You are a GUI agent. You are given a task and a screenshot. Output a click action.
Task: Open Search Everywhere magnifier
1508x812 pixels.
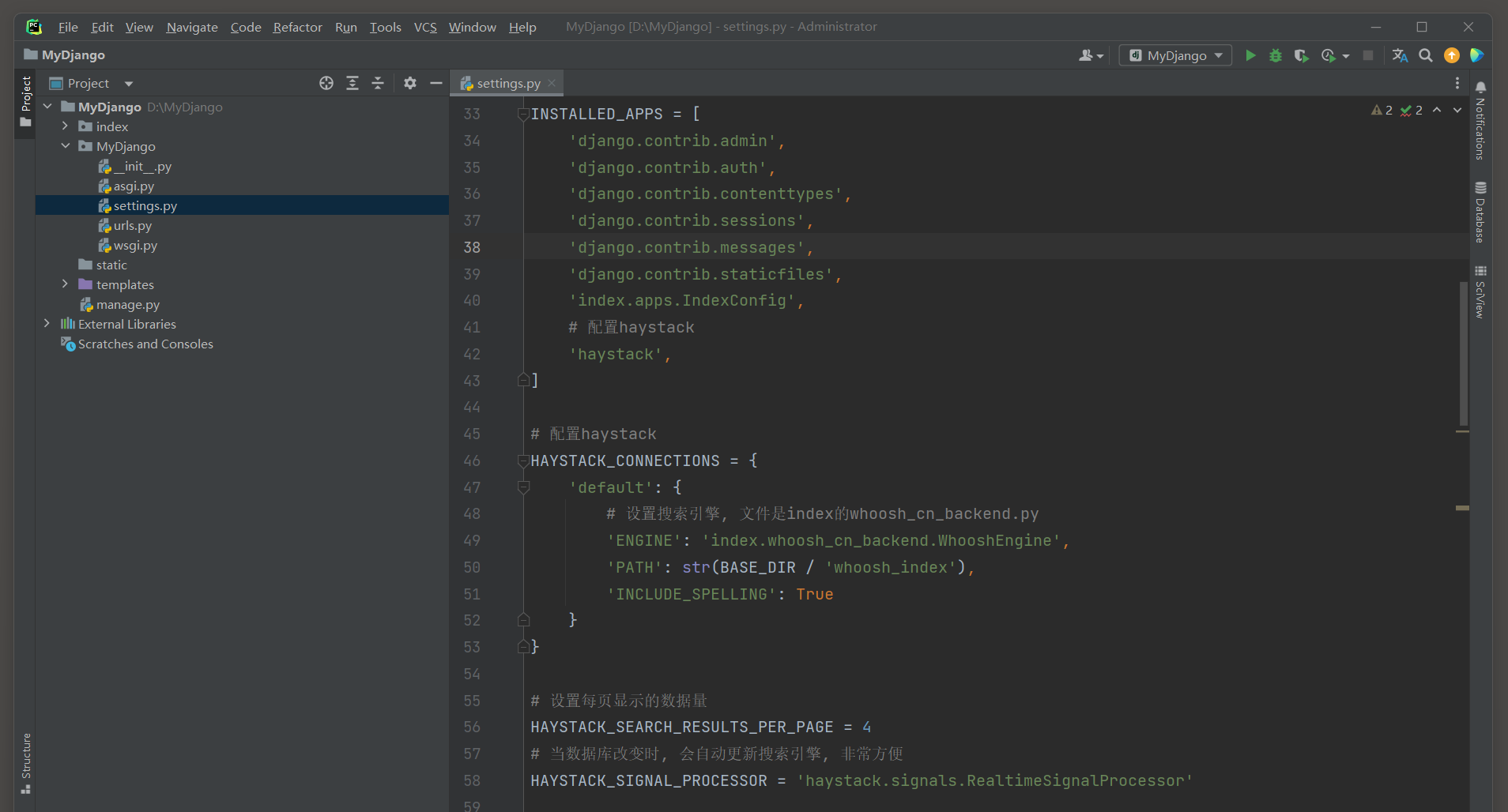[x=1426, y=55]
